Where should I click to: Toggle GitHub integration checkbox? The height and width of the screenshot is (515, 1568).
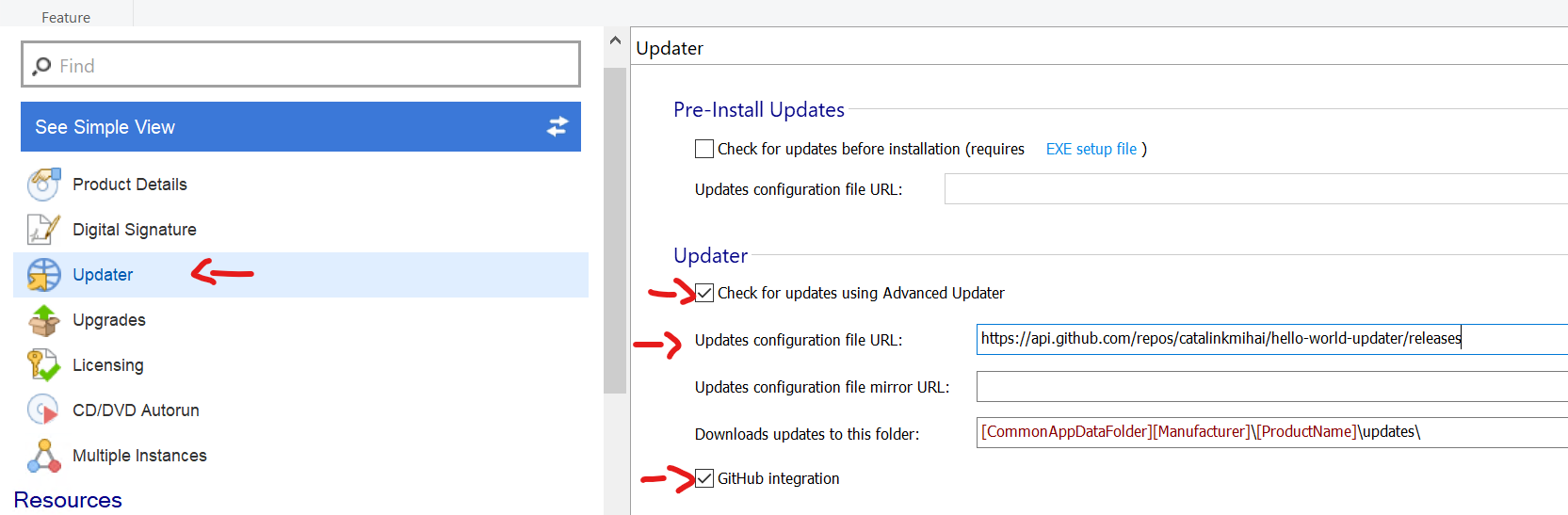point(704,478)
